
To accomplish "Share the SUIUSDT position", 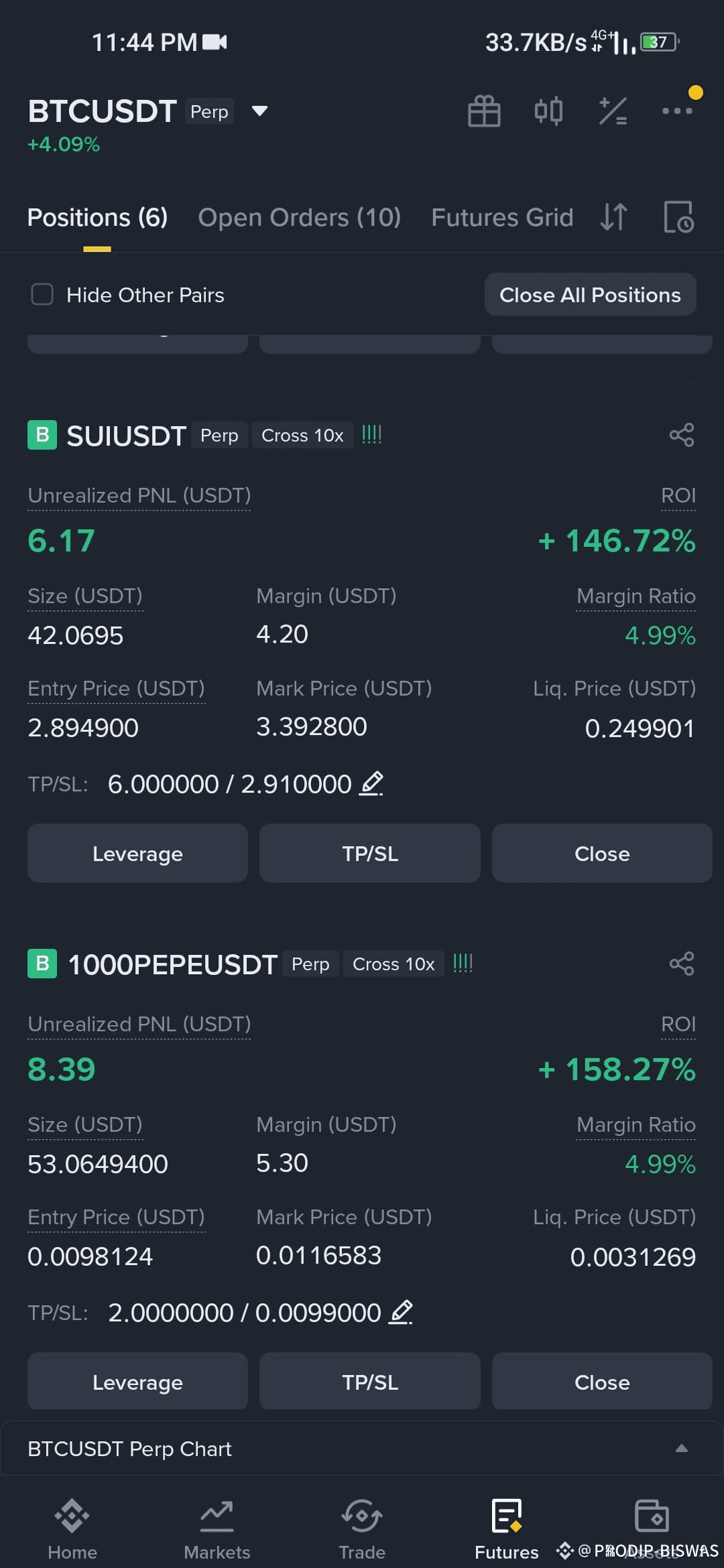I will pos(682,435).
